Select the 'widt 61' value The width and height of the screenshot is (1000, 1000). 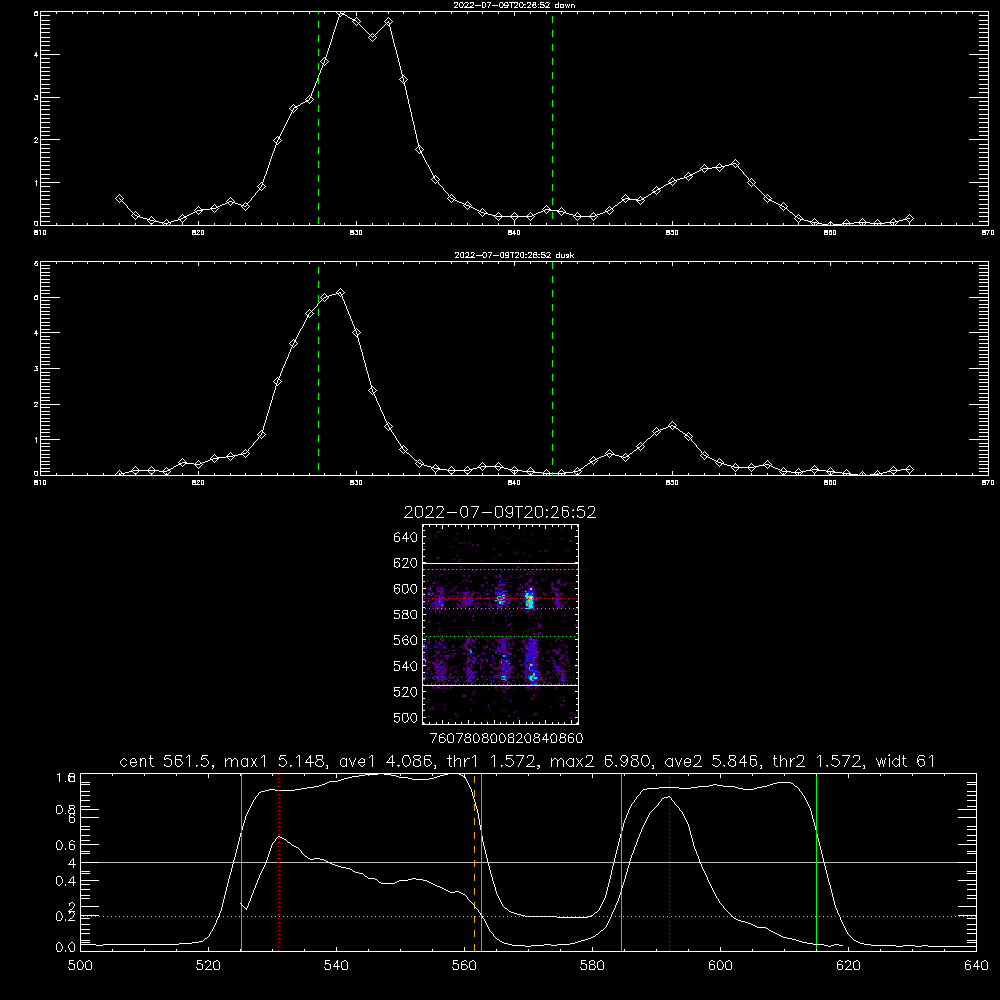905,761
